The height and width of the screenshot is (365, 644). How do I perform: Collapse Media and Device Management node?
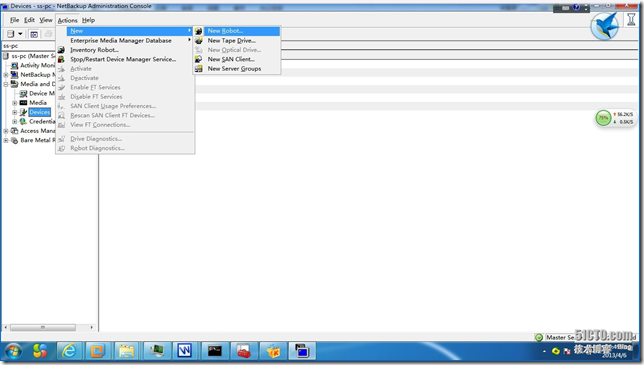[x=6, y=84]
